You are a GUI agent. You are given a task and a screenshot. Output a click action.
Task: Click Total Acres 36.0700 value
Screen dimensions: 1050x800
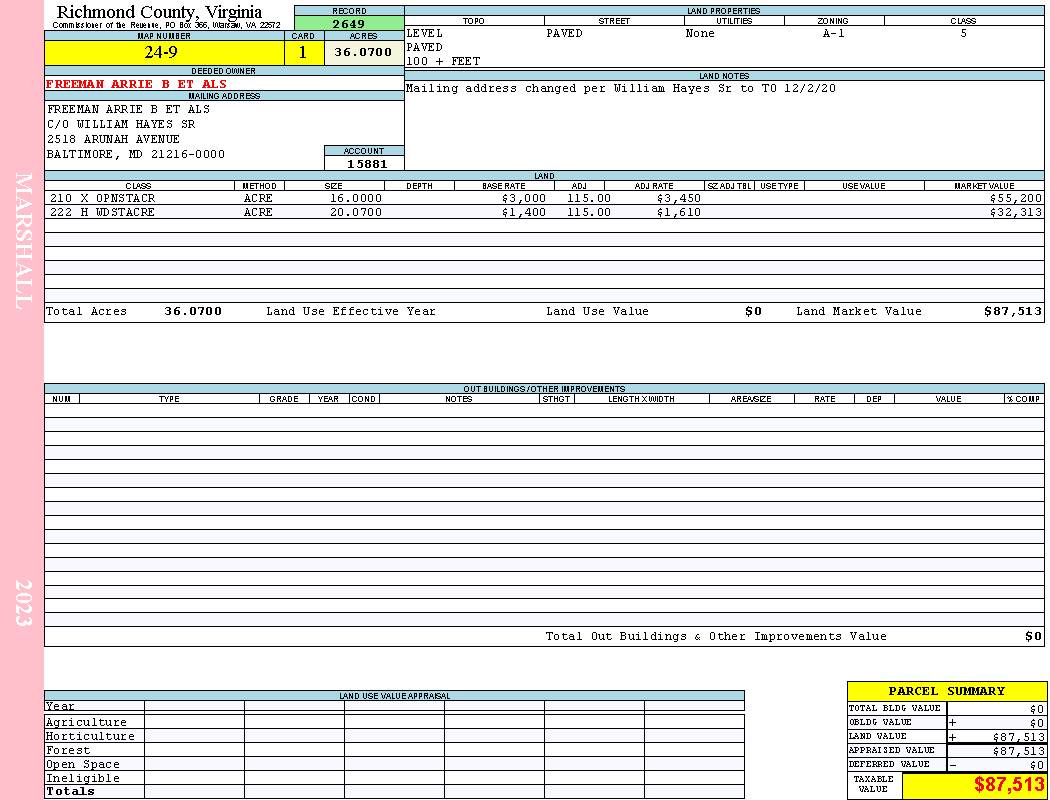point(193,311)
